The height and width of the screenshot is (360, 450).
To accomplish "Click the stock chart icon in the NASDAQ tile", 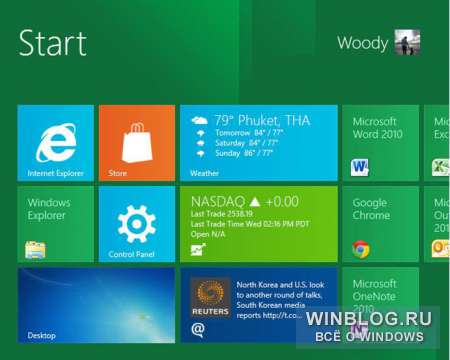I will (x=198, y=250).
